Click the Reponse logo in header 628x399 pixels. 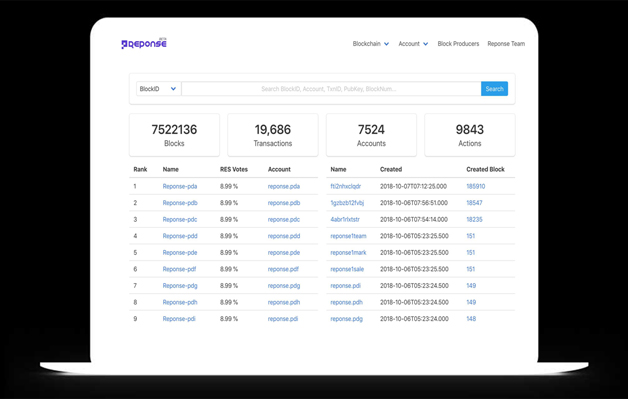tap(144, 44)
